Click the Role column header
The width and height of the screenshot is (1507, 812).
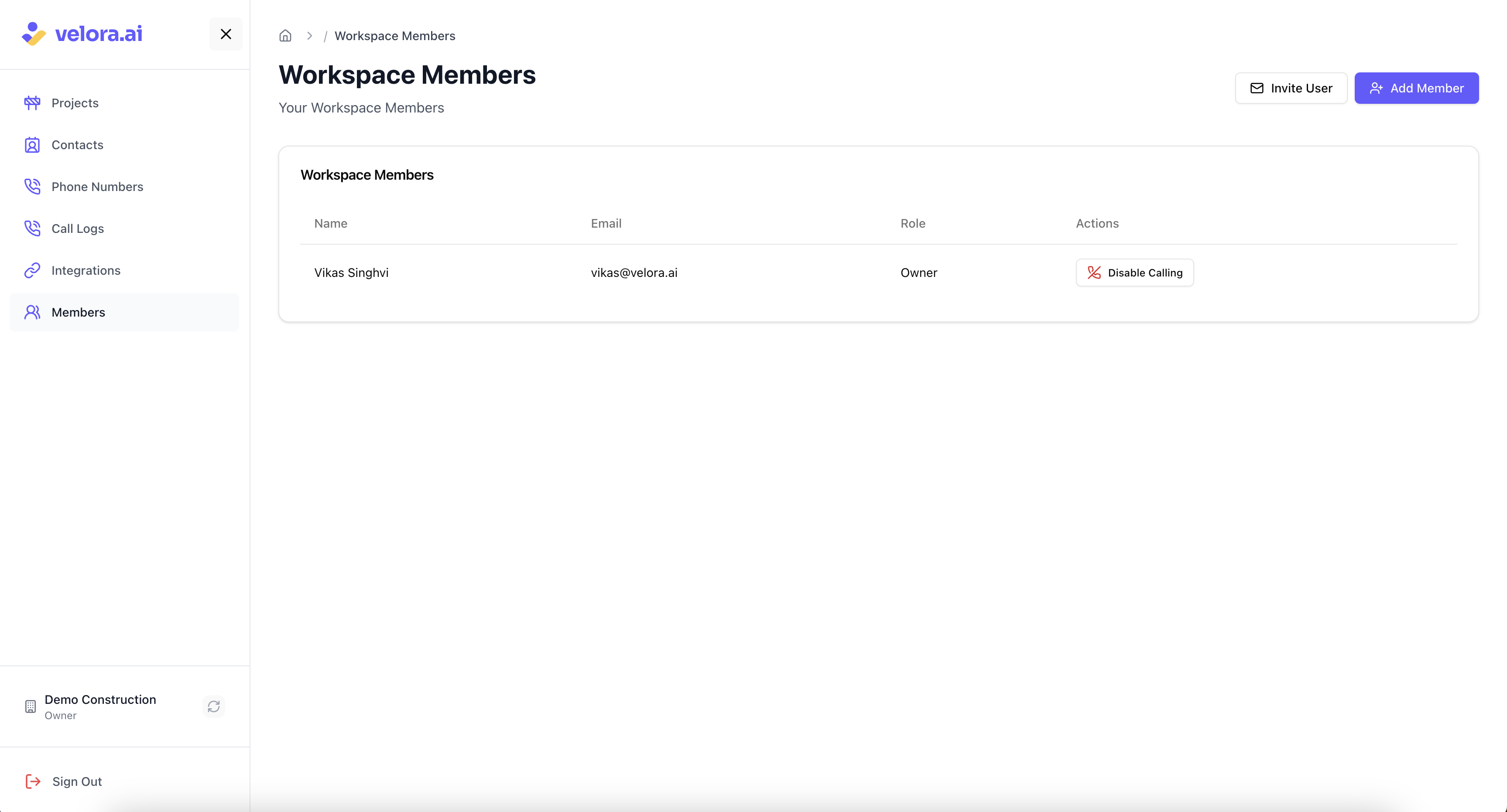913,223
